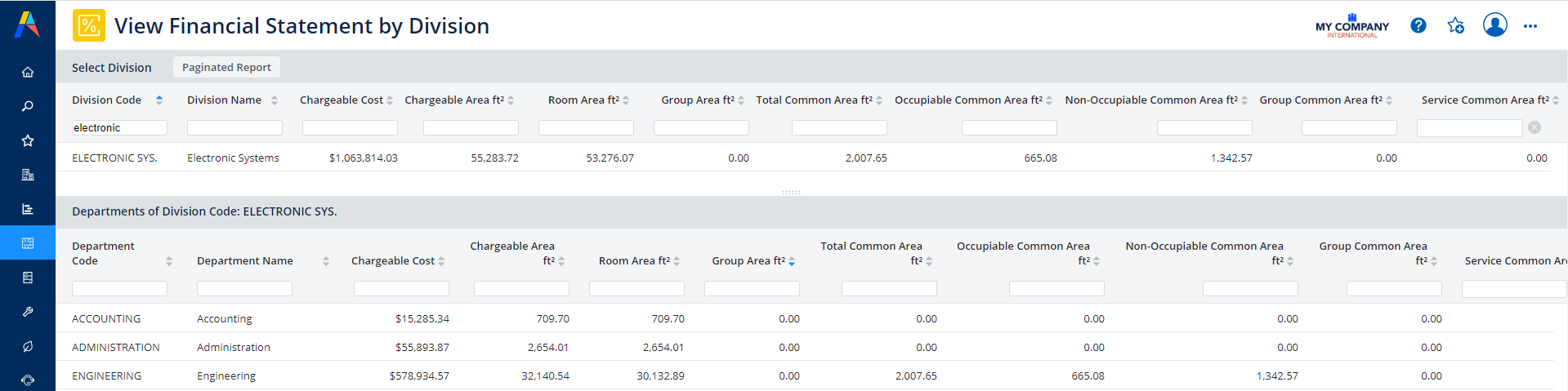Open the Home icon in sidebar

(x=28, y=72)
